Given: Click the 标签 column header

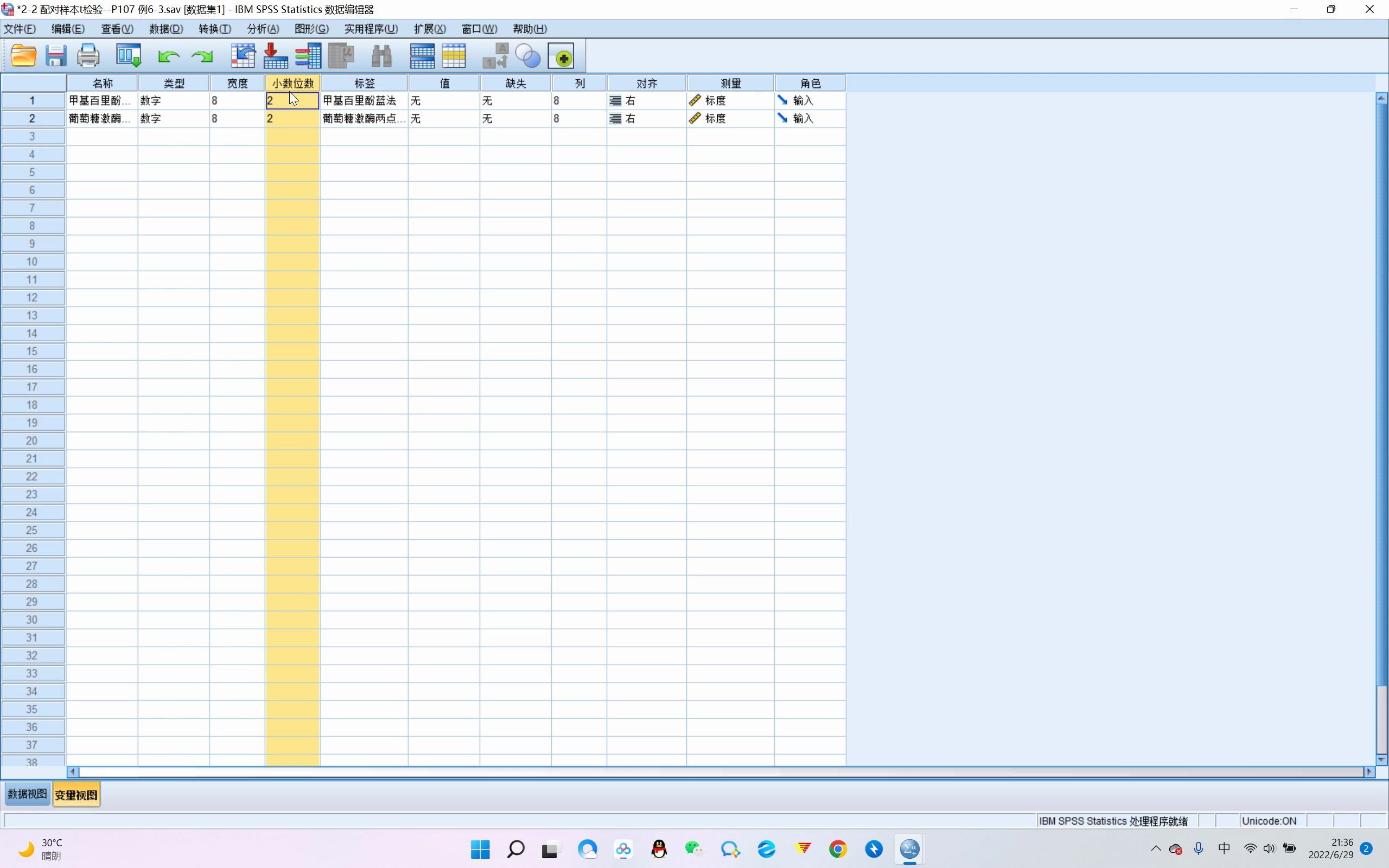Looking at the screenshot, I should (365, 83).
